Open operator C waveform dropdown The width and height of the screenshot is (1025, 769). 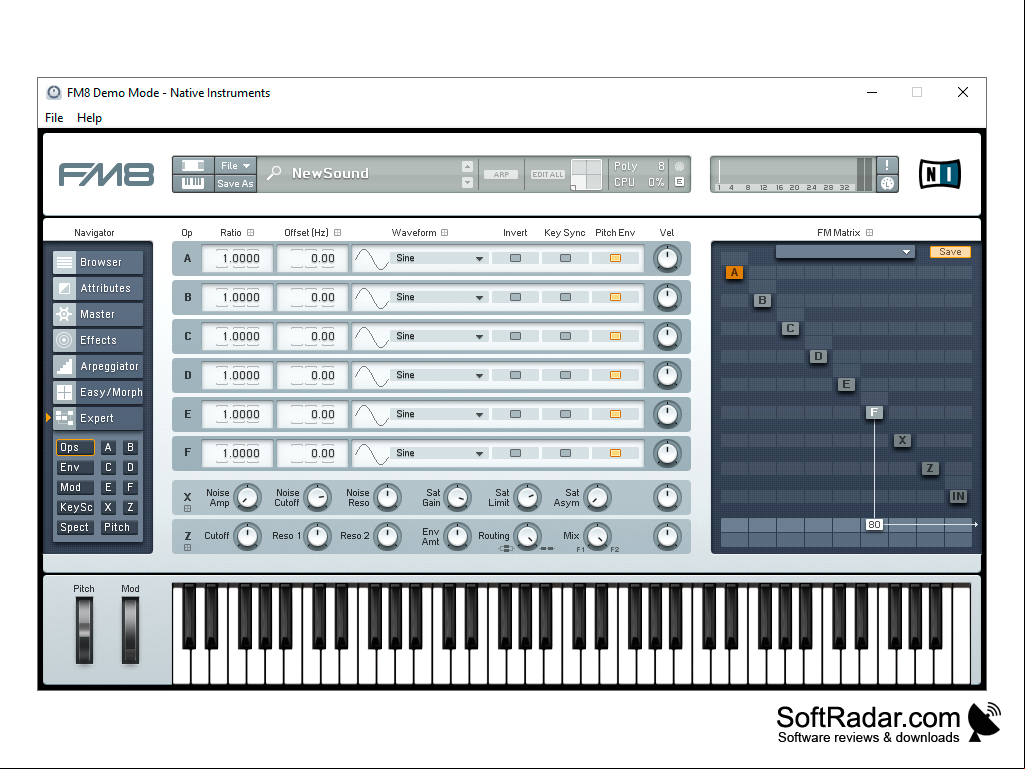[439, 336]
